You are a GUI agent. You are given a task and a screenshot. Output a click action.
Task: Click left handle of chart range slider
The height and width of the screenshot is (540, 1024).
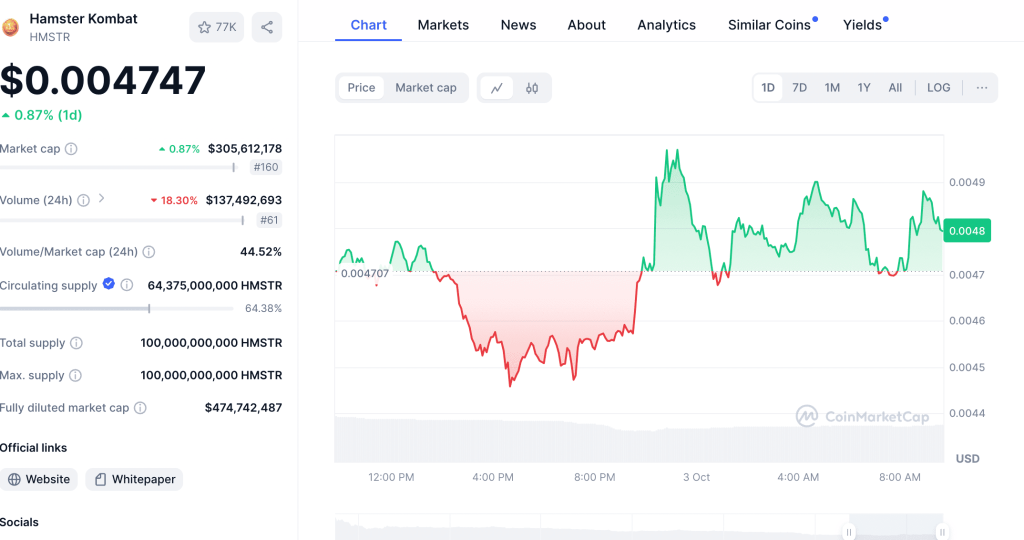click(848, 532)
